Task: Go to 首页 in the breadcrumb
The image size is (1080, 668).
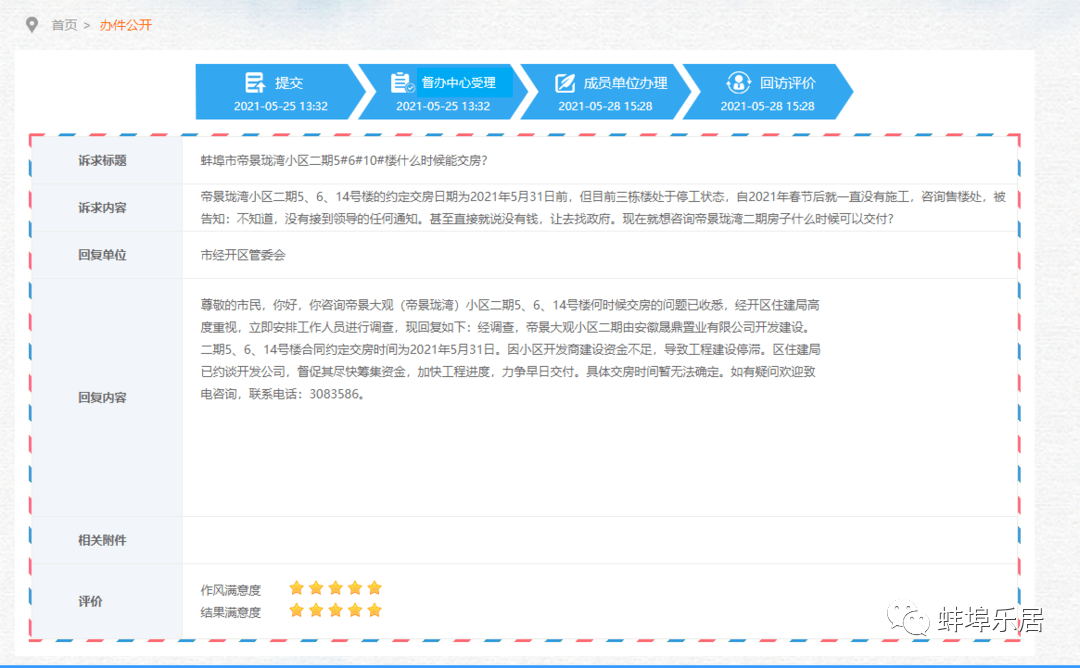Action: [x=64, y=25]
